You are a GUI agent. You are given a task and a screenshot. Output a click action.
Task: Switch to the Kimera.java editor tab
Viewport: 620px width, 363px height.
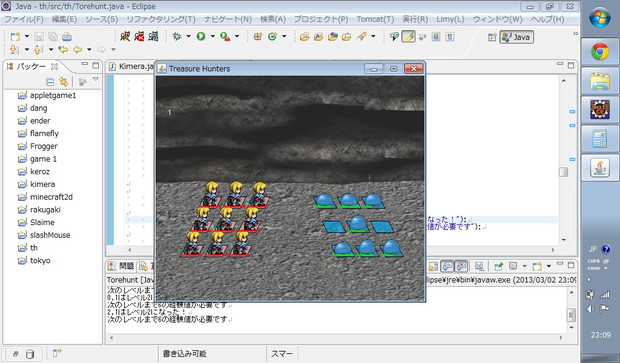132,66
